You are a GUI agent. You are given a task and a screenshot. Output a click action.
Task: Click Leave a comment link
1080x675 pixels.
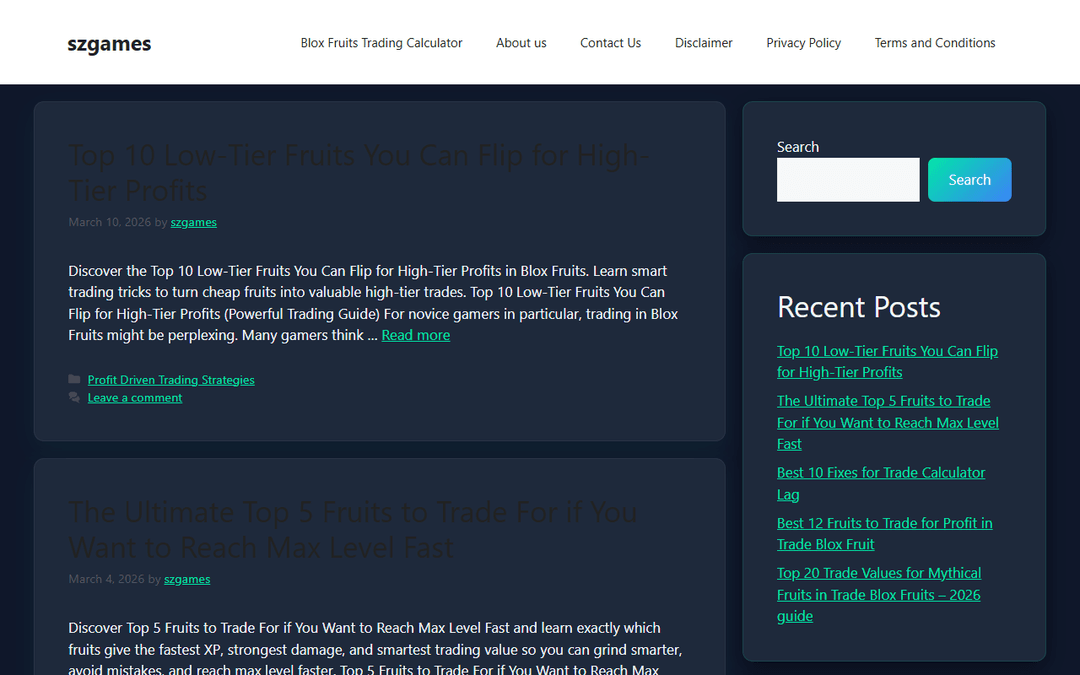[x=134, y=397]
